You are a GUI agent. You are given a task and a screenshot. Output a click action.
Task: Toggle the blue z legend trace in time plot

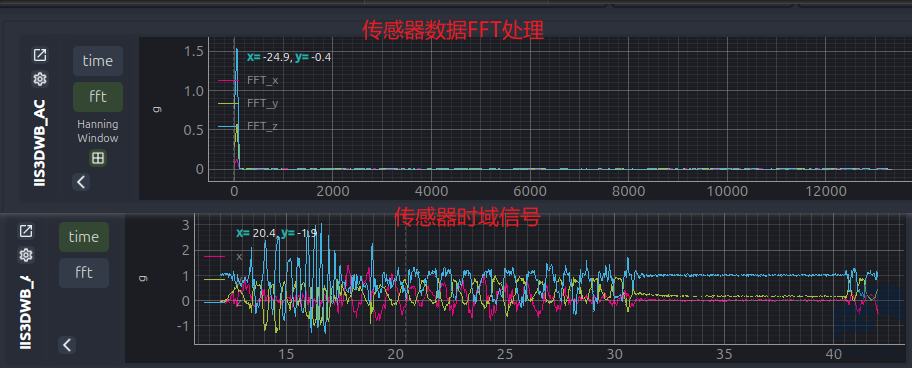(x=223, y=302)
